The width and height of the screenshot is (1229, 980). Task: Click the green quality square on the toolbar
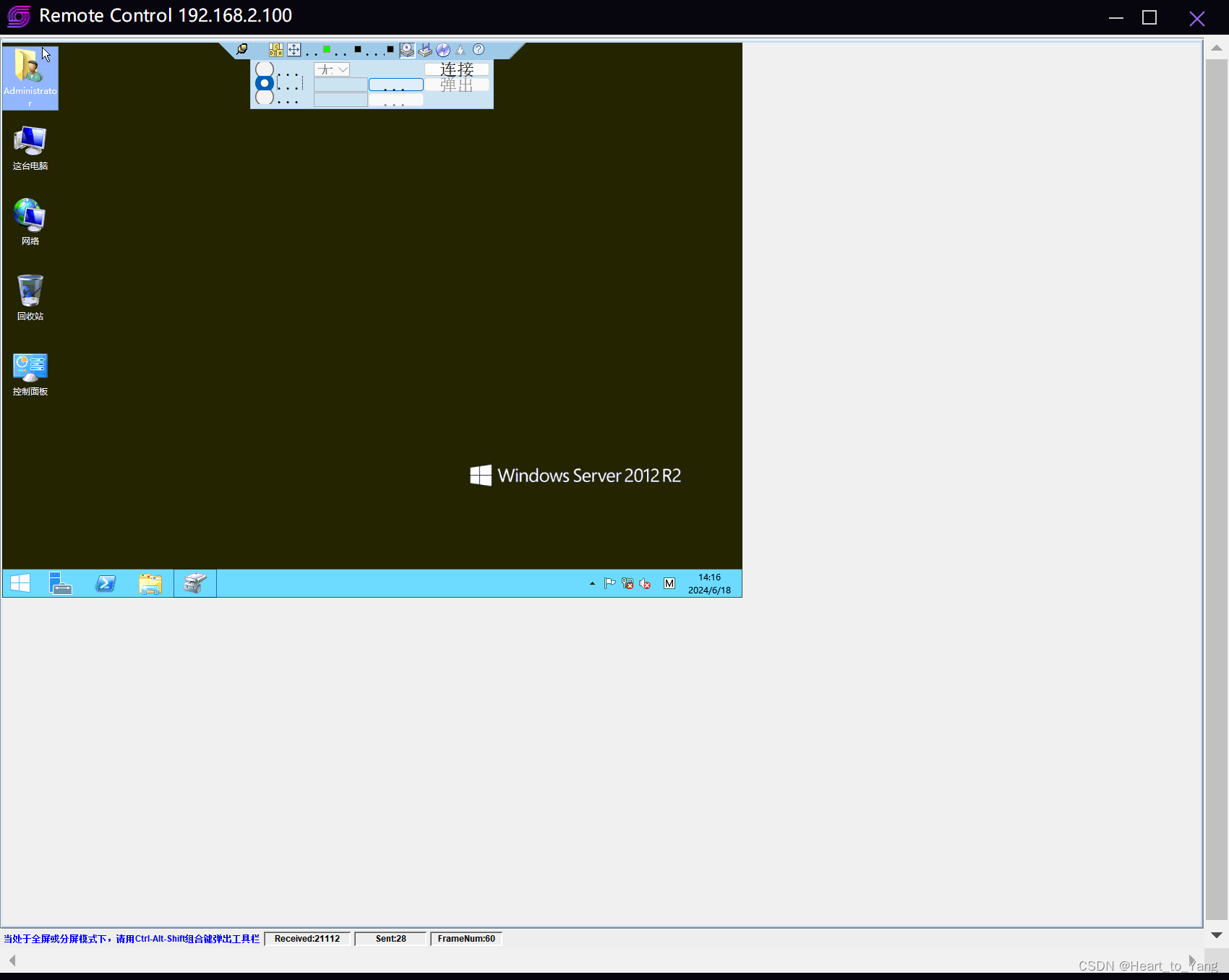tap(326, 49)
